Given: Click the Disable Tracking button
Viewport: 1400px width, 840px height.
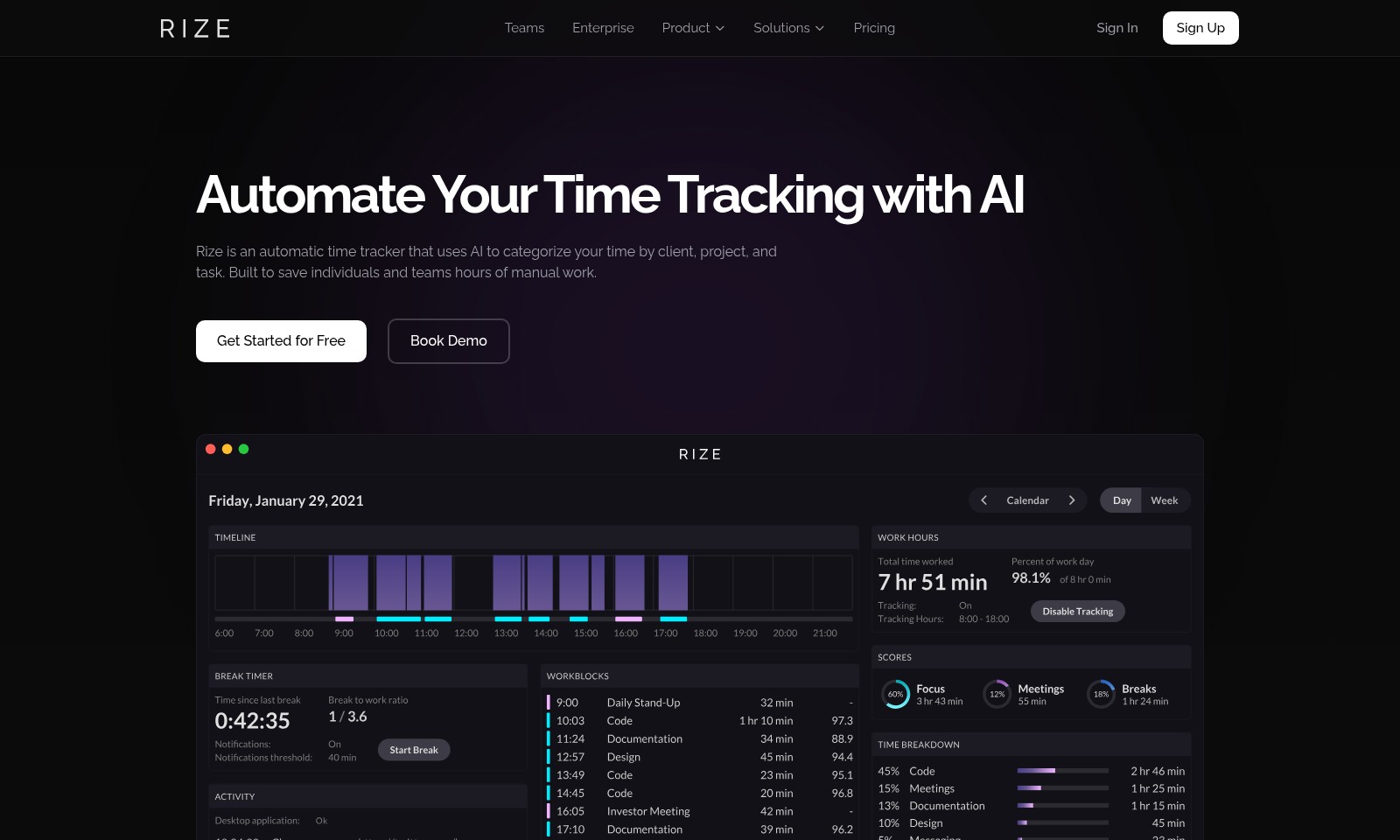Looking at the screenshot, I should coord(1078,612).
